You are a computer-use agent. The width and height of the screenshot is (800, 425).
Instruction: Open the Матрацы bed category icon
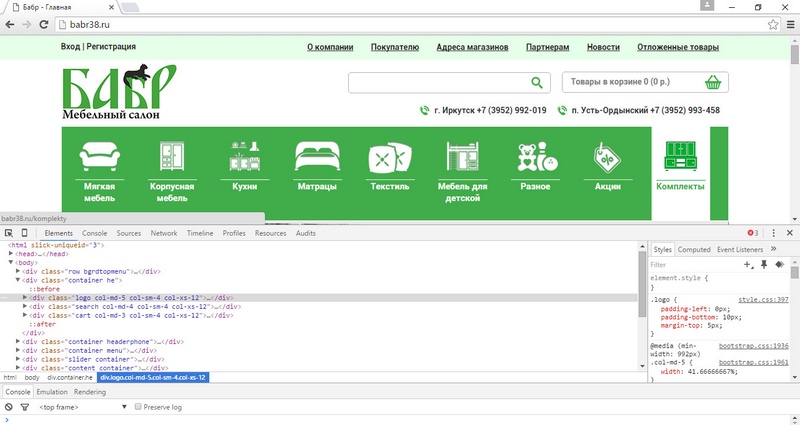(317, 156)
